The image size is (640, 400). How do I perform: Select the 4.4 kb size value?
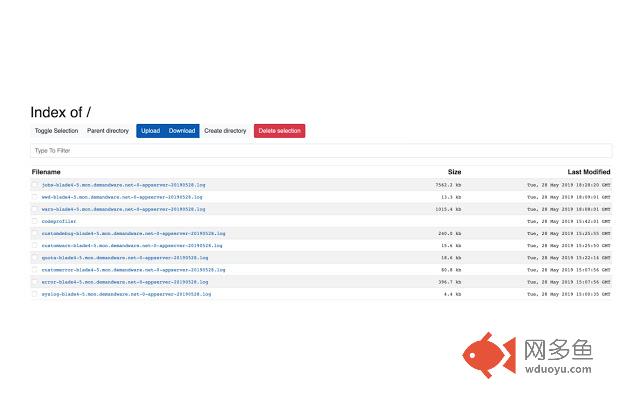[x=453, y=294]
